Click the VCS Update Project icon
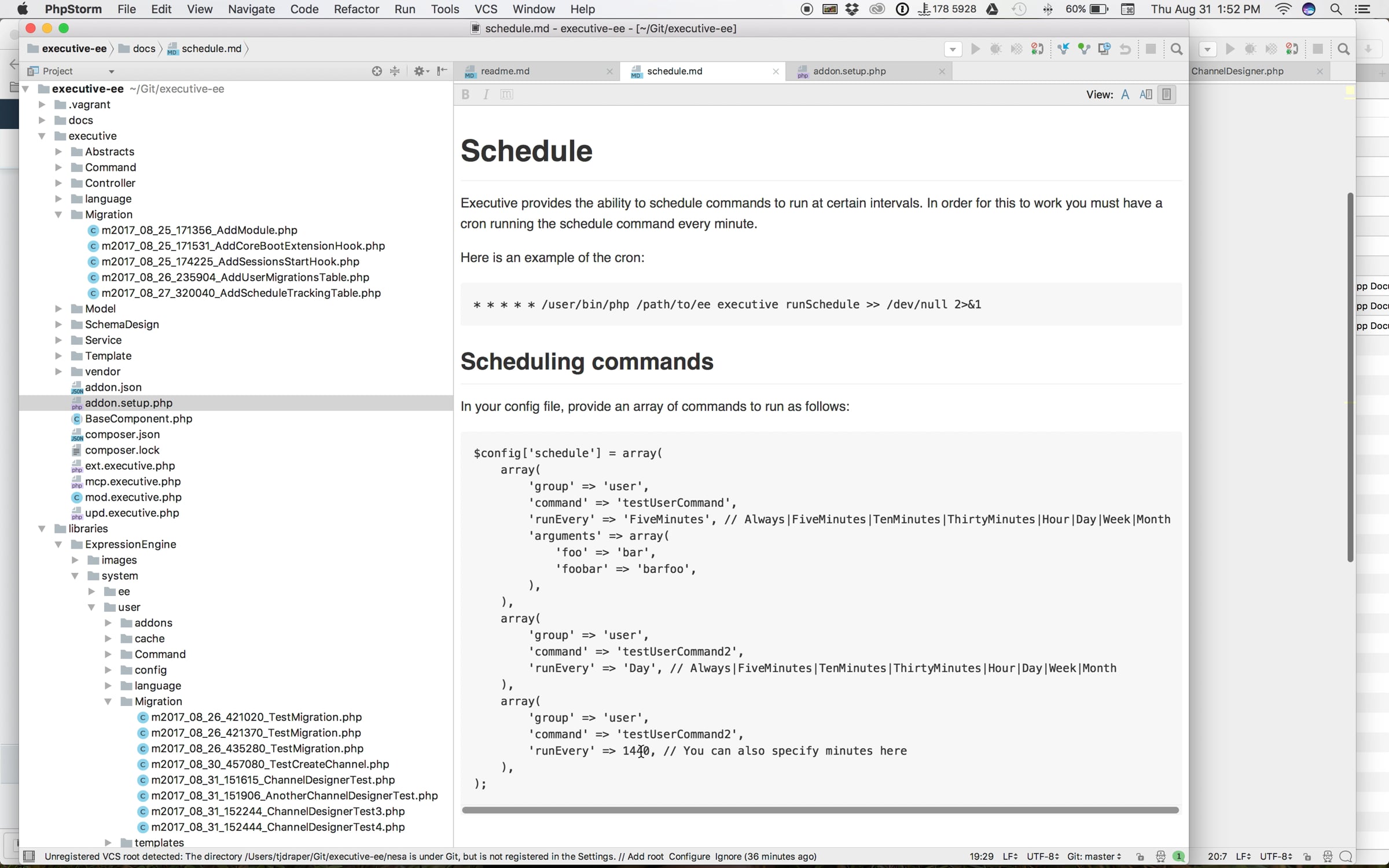This screenshot has width=1389, height=868. pyautogui.click(x=1063, y=49)
